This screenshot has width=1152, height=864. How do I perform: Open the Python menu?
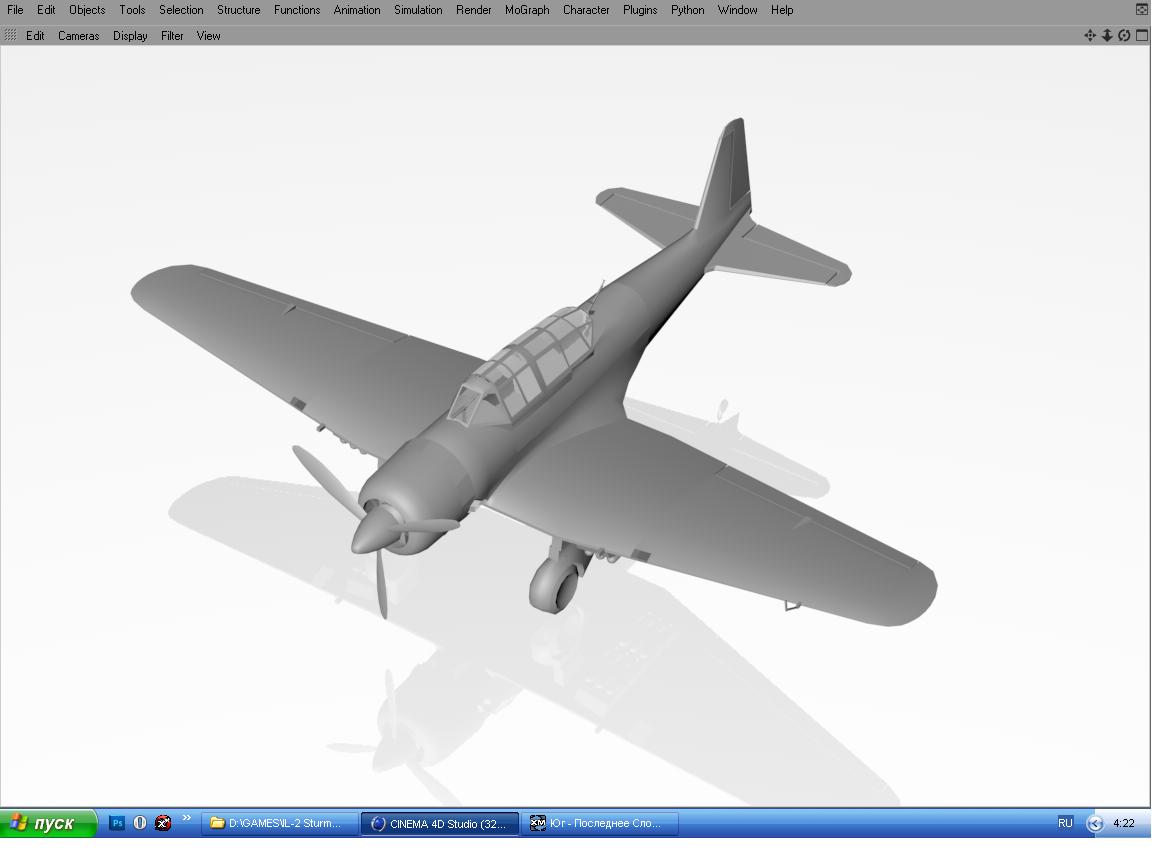[x=687, y=10]
